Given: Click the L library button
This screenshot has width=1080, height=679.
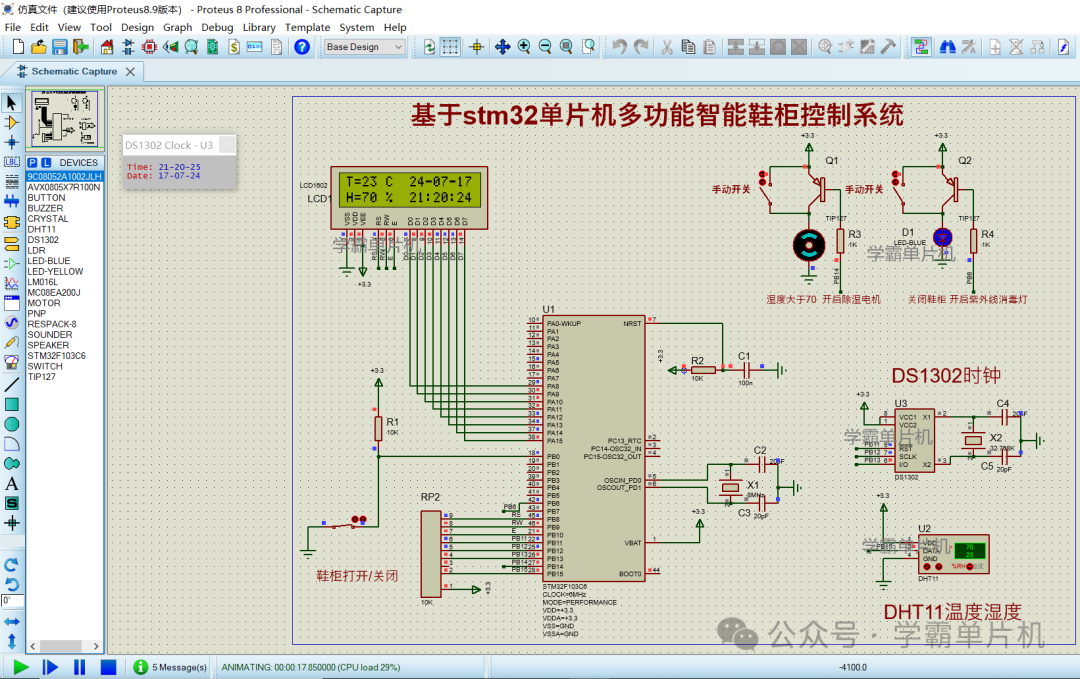Looking at the screenshot, I should [x=46, y=163].
